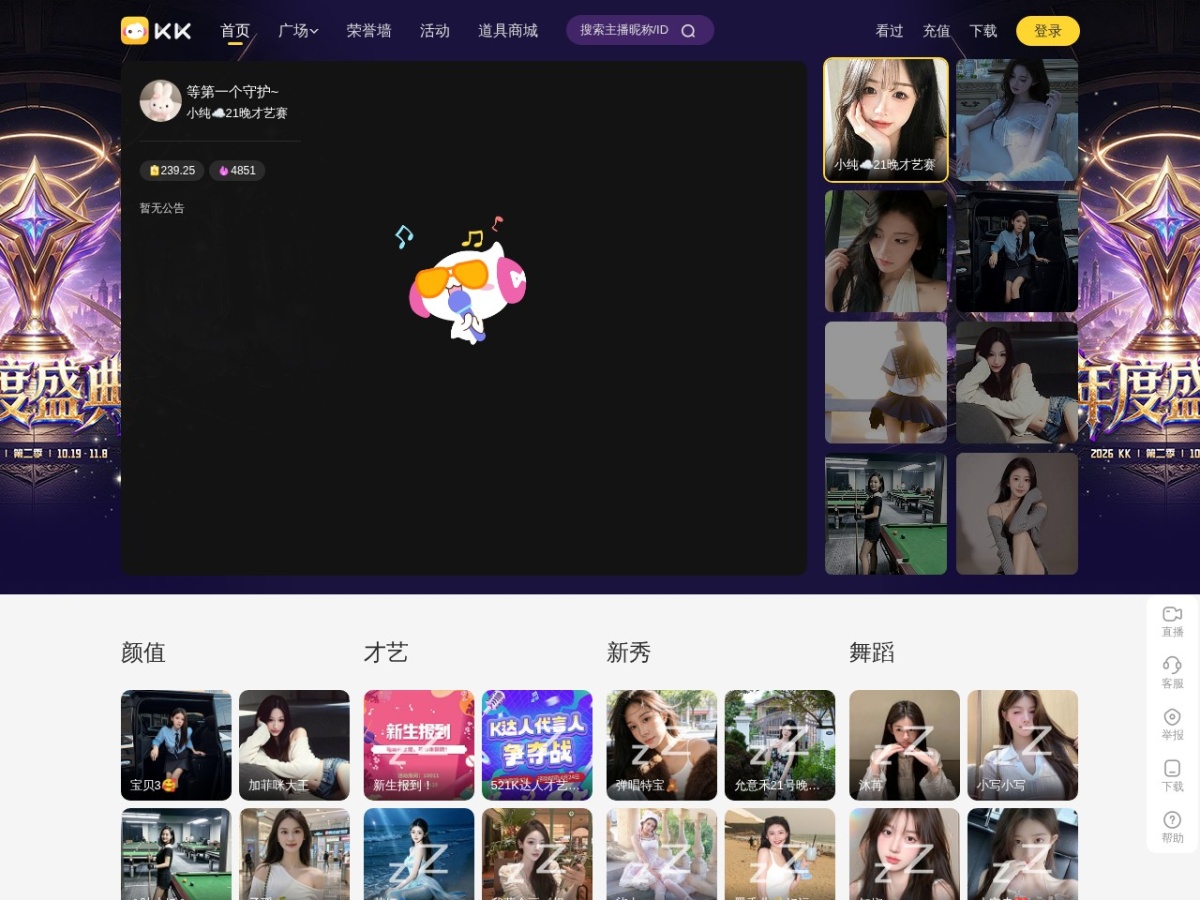
Task: Open the 宝贝3 stream card
Action: pos(176,745)
